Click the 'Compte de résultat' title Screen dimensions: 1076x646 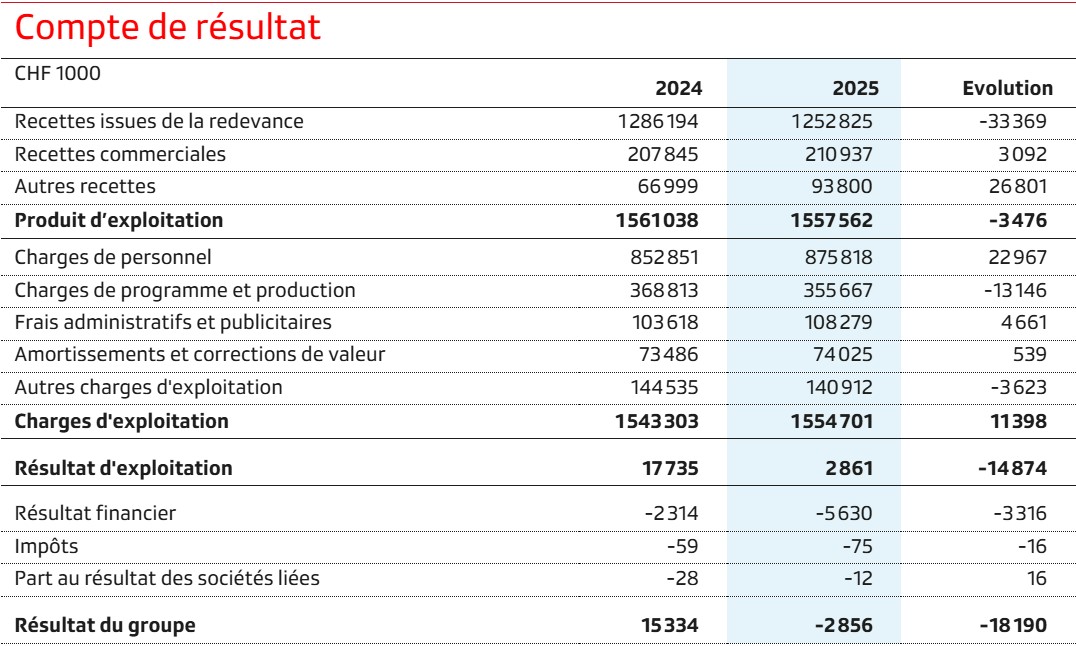coord(168,28)
